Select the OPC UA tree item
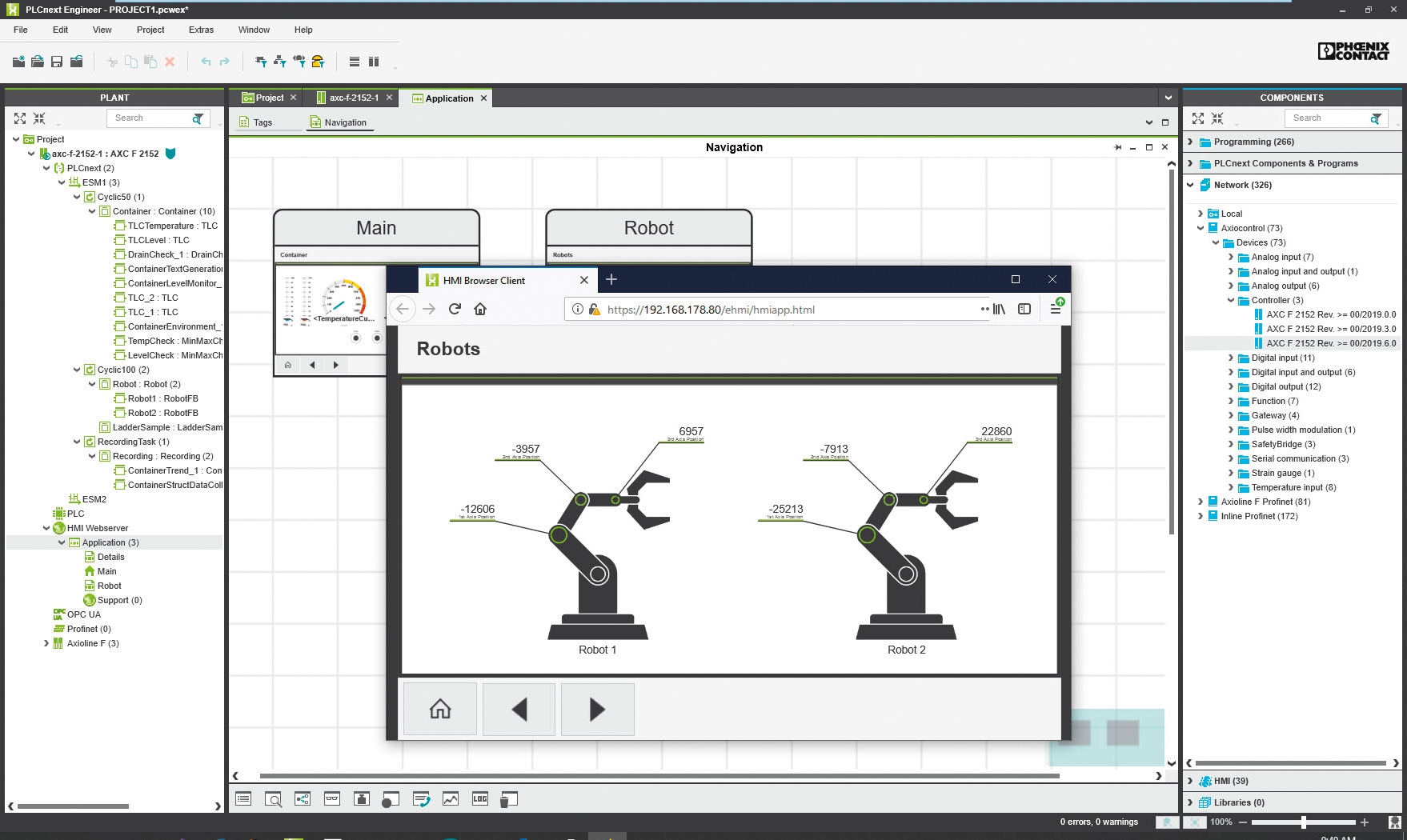Screen dimensions: 1407x840 click(x=77, y=614)
